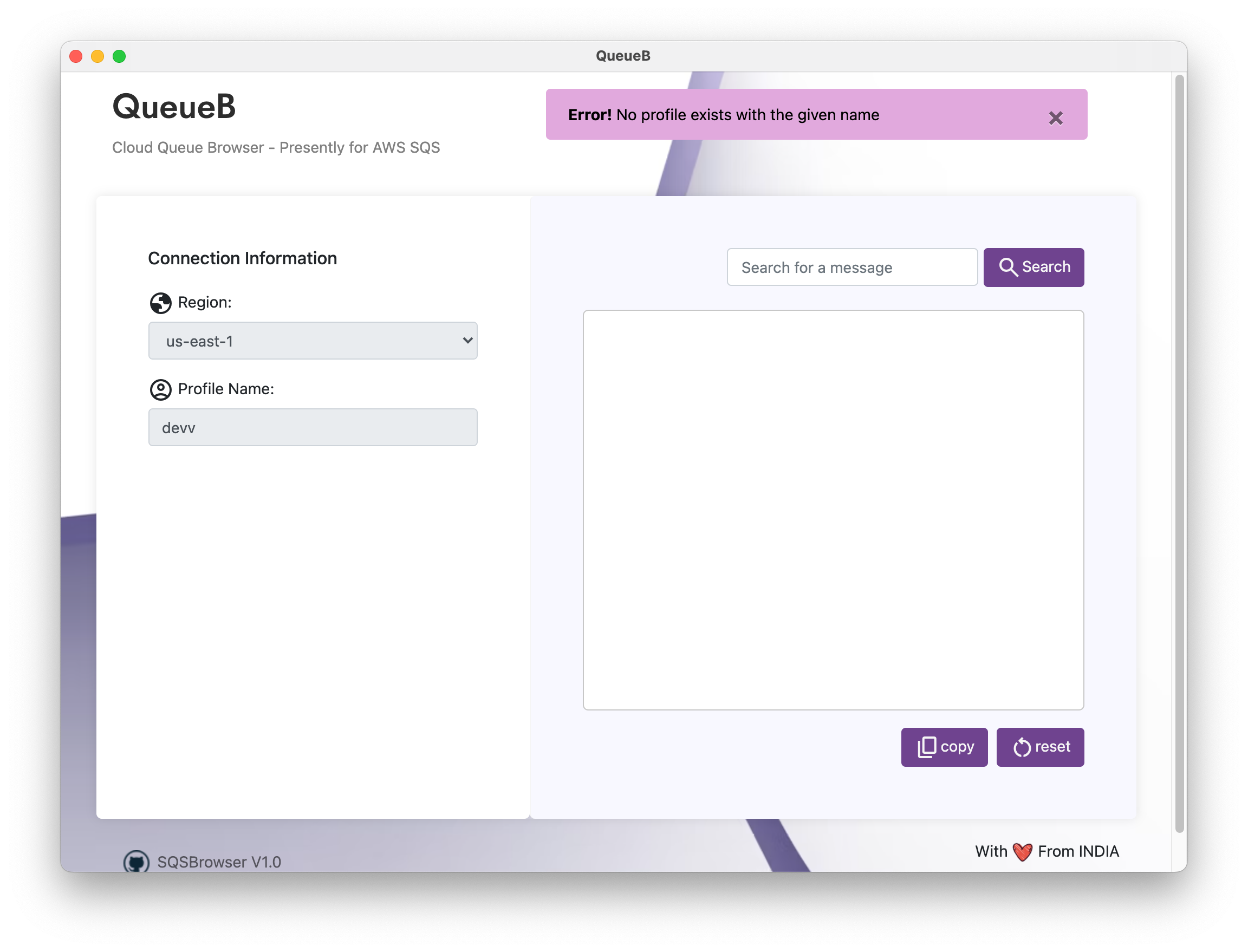Viewport: 1248px width, 952px height.
Task: Click the Profile Name field containing devv
Action: (x=313, y=427)
